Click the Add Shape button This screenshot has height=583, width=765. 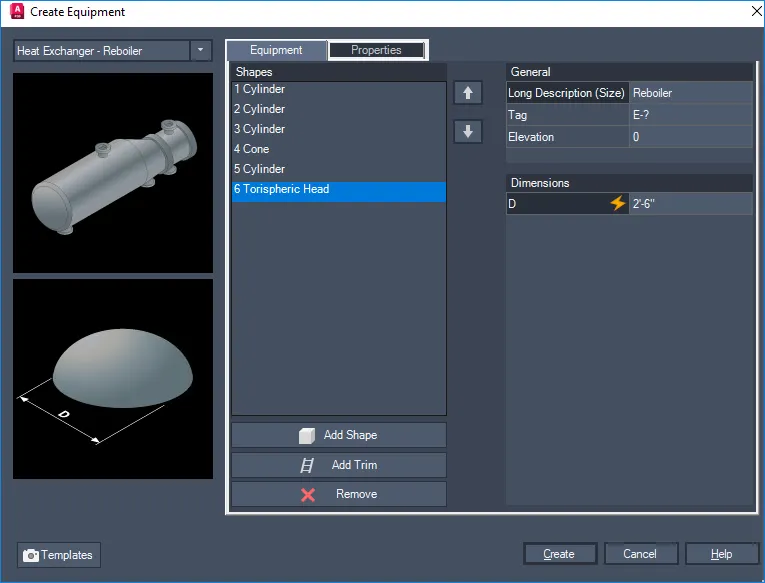tap(339, 435)
